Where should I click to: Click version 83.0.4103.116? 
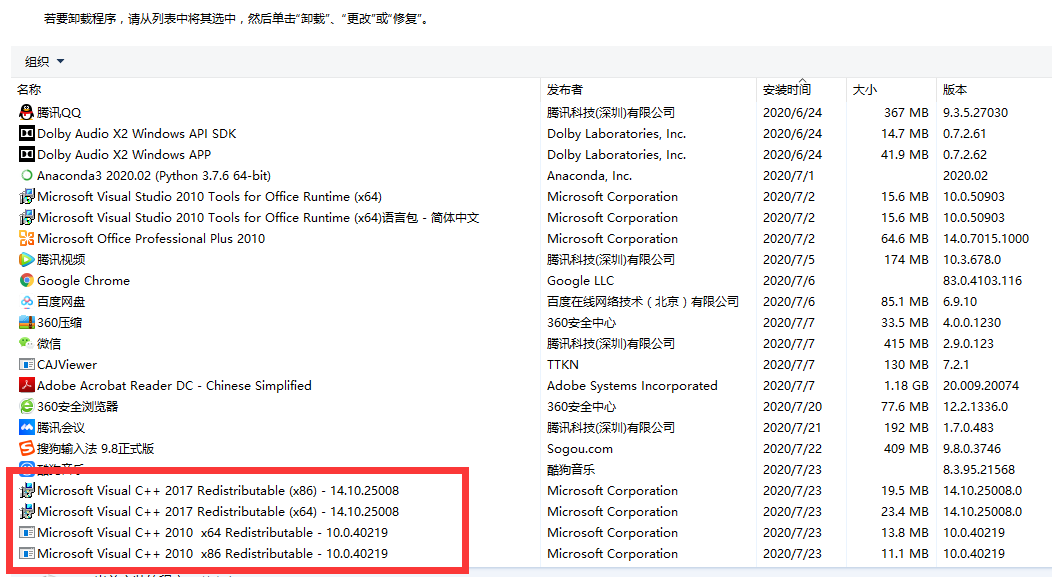[x=982, y=281]
